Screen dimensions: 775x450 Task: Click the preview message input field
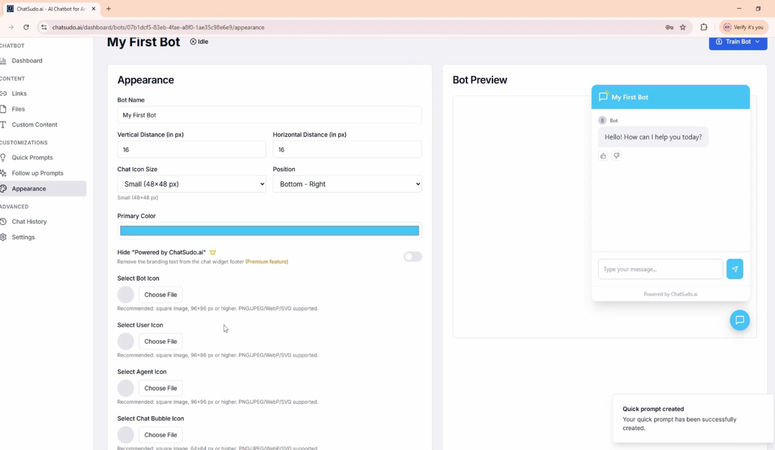click(x=660, y=270)
